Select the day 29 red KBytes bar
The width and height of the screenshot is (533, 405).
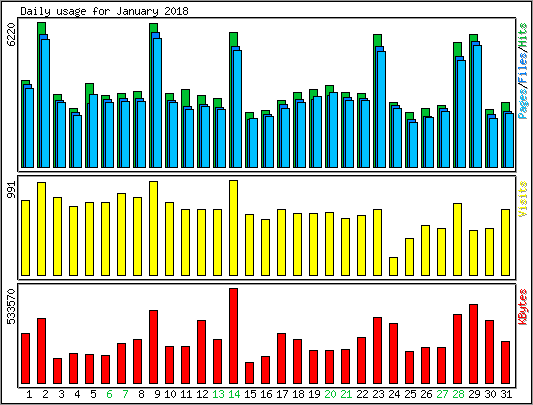473,344
